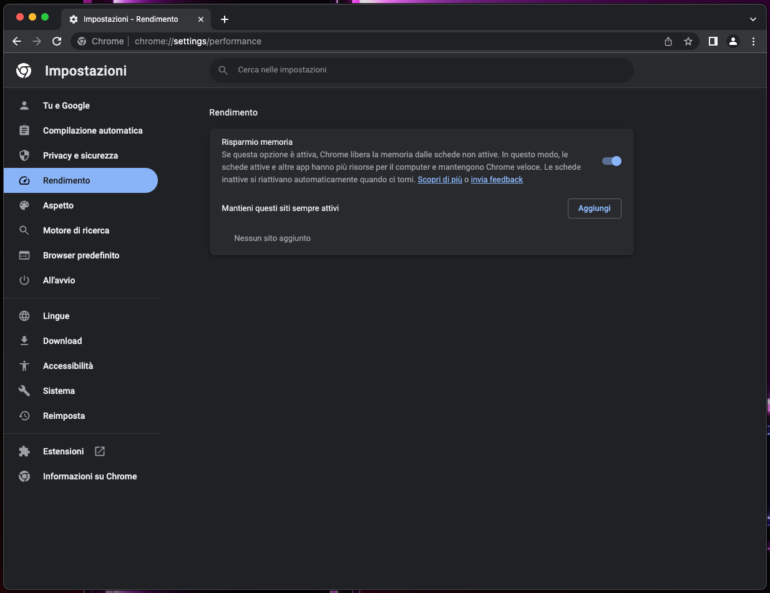This screenshot has height=593, width=770.
Task: Click the Rendimento section heading
Action: (x=233, y=112)
